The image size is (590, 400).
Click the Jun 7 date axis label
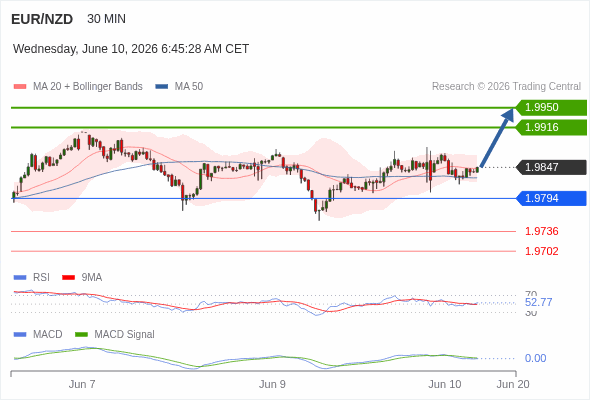pos(82,385)
